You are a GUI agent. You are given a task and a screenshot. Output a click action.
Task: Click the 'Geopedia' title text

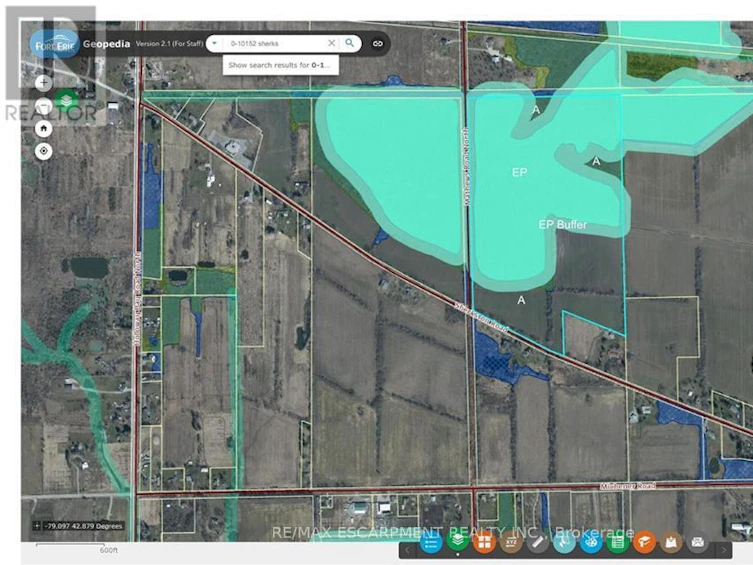pyautogui.click(x=106, y=44)
